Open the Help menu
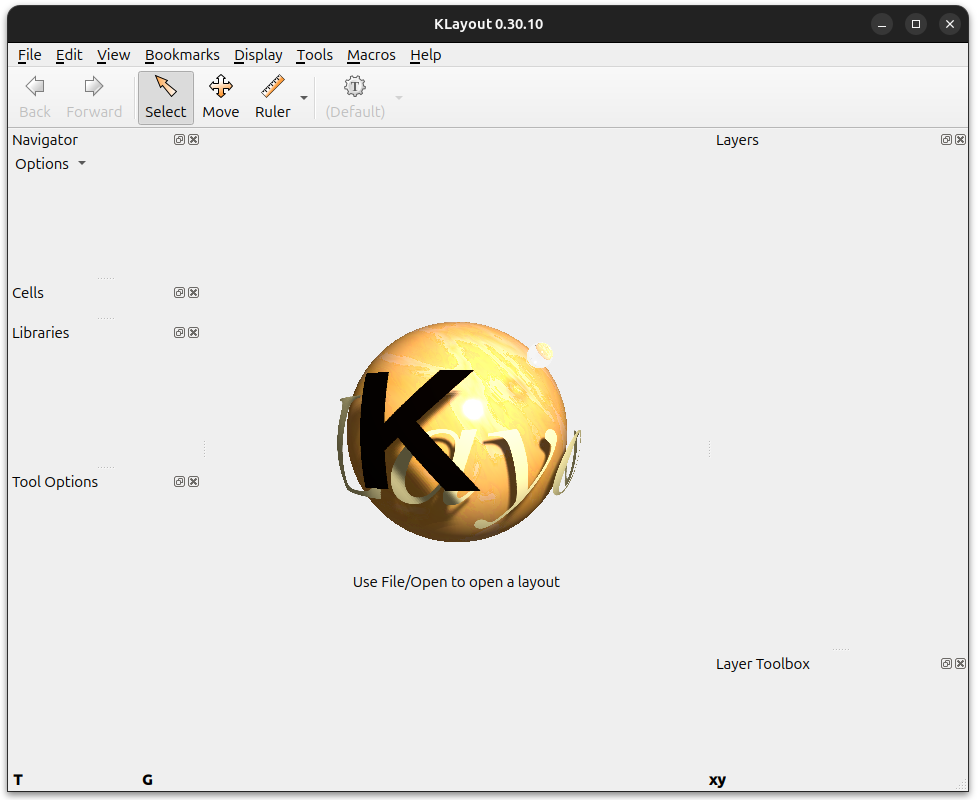The height and width of the screenshot is (800, 978). click(425, 55)
